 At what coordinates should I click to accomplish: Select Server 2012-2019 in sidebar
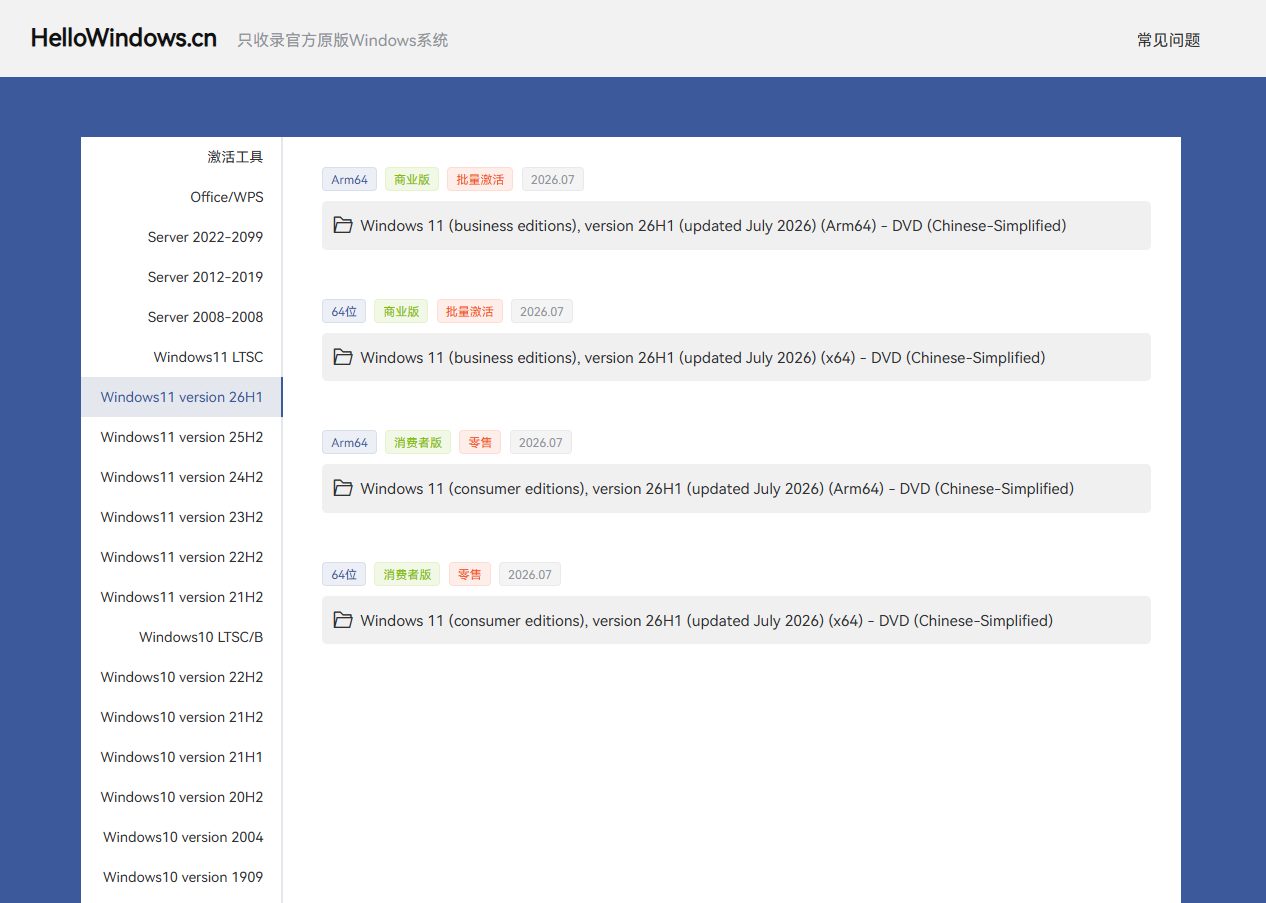(x=182, y=277)
